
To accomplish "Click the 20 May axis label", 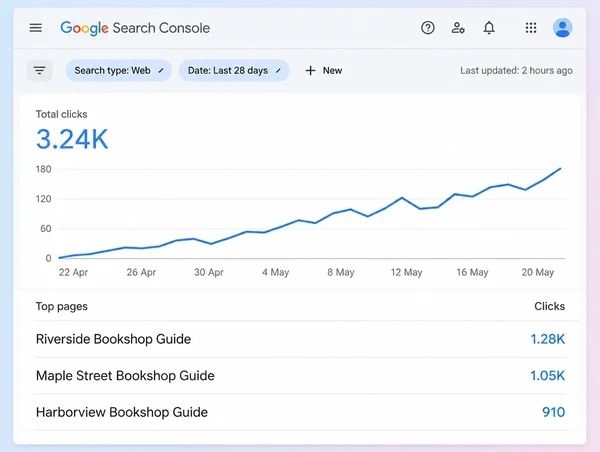I will click(x=538, y=272).
